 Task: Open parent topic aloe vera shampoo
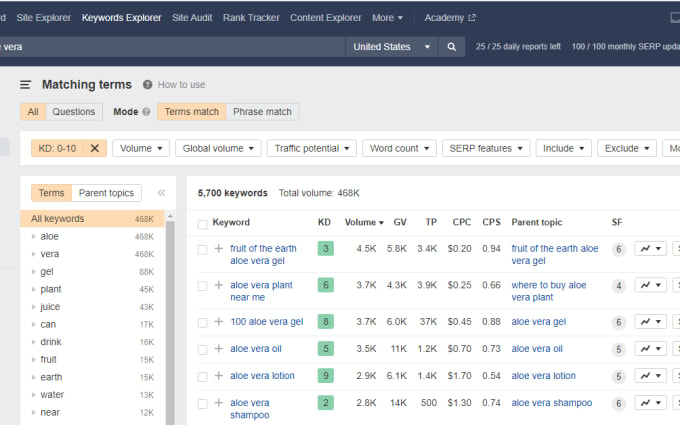(552, 403)
